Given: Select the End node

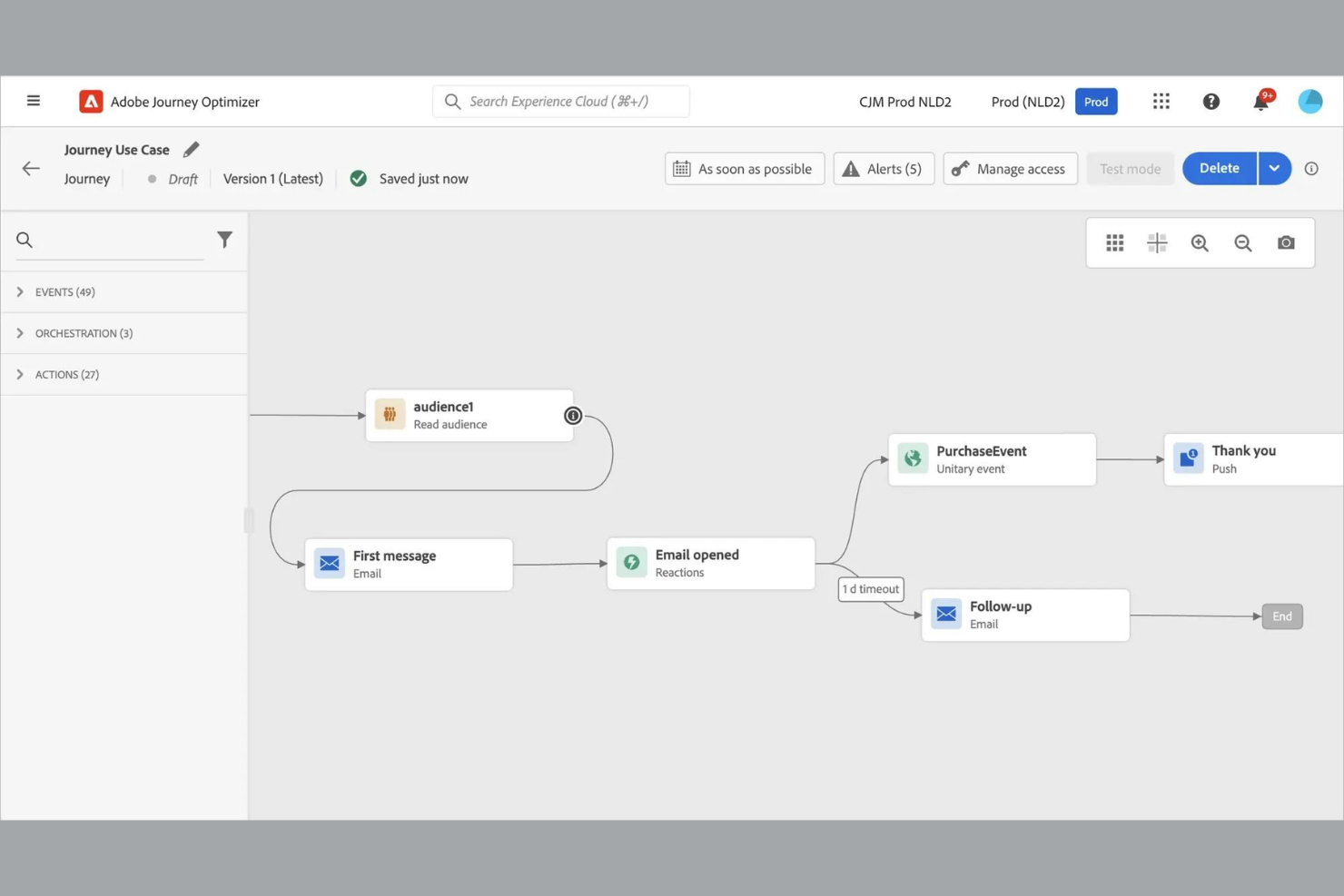Looking at the screenshot, I should 1281,616.
